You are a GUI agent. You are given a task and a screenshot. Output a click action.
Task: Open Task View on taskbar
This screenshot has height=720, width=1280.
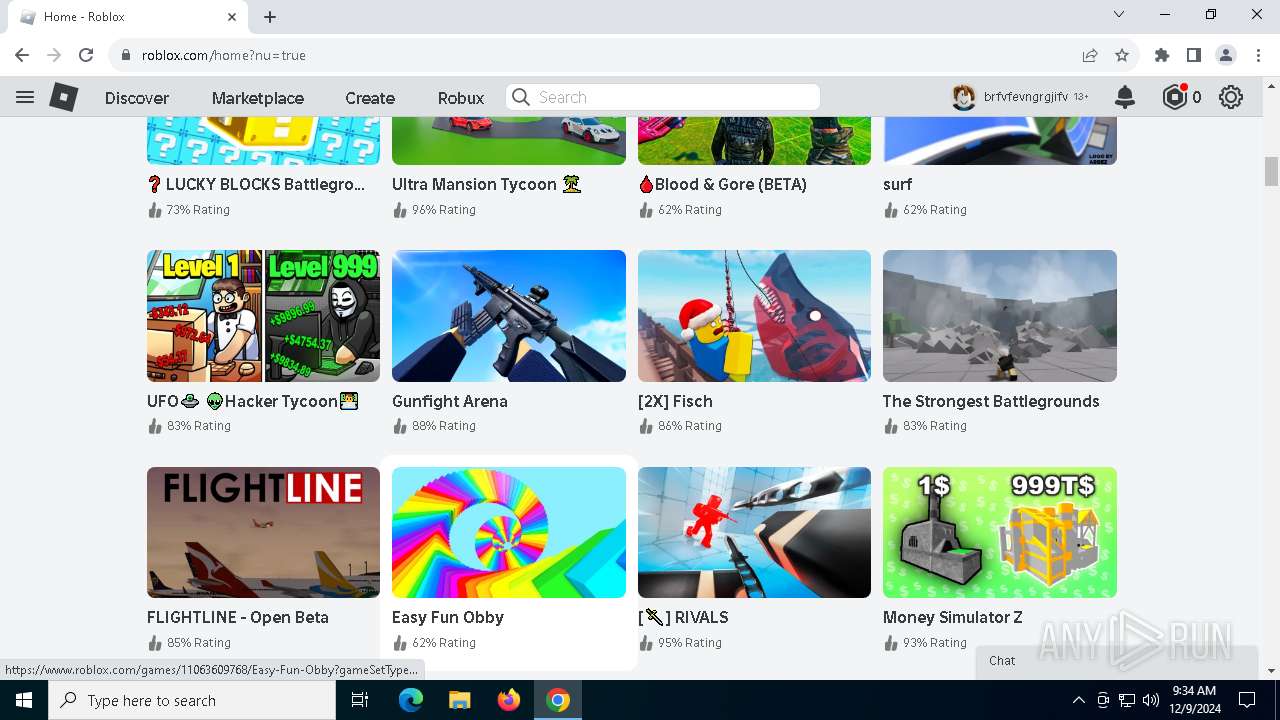(x=360, y=700)
